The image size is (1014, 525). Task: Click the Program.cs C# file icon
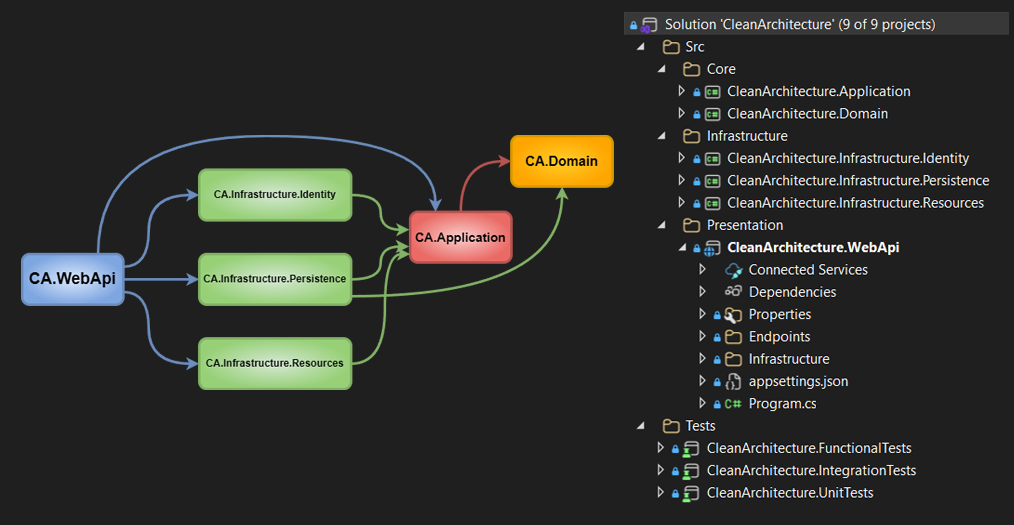pyautogui.click(x=733, y=404)
